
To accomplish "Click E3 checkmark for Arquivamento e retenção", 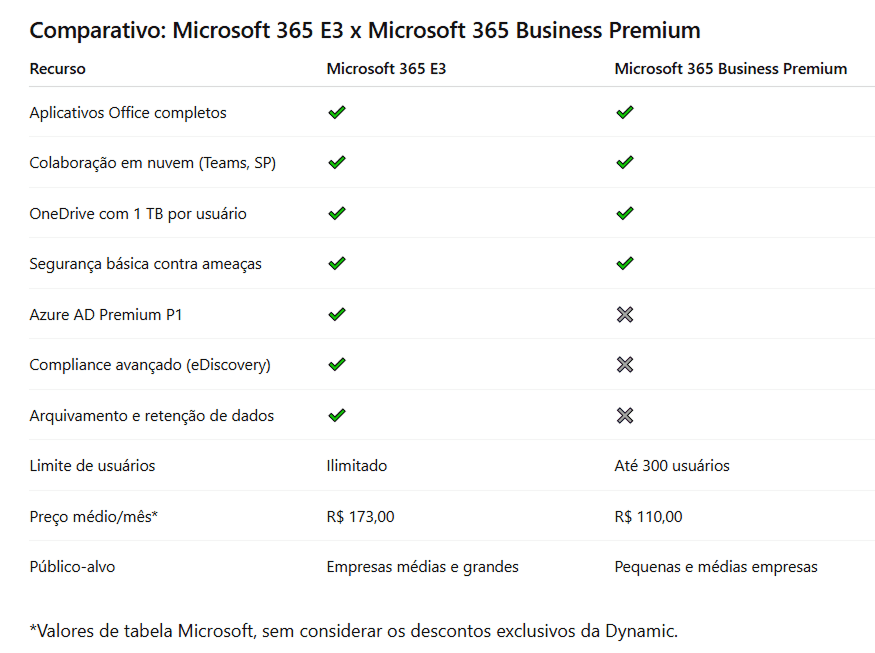I will click(337, 415).
